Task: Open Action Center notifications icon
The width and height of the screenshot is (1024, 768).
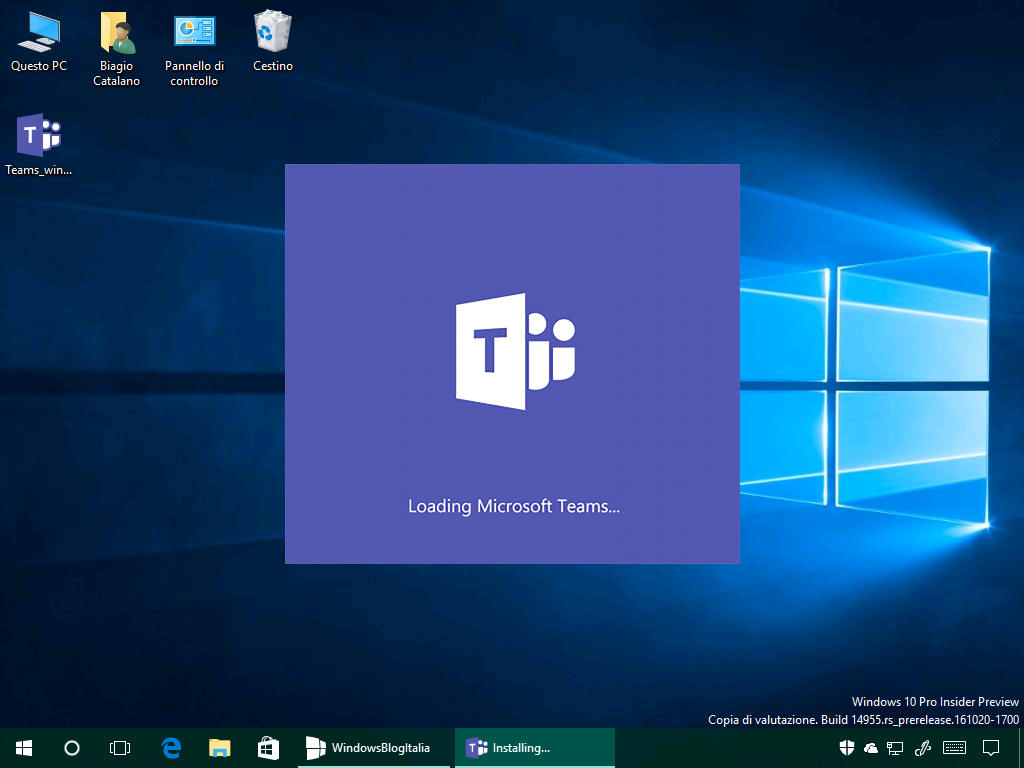Action: coord(991,748)
